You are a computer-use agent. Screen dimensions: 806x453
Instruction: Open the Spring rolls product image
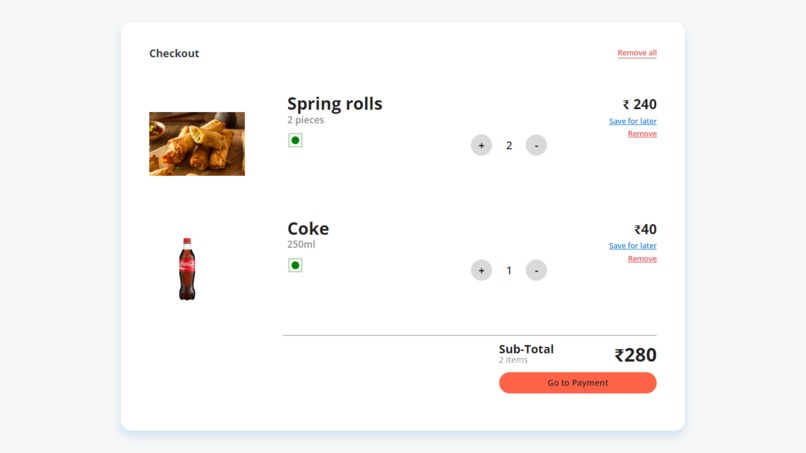pyautogui.click(x=197, y=144)
